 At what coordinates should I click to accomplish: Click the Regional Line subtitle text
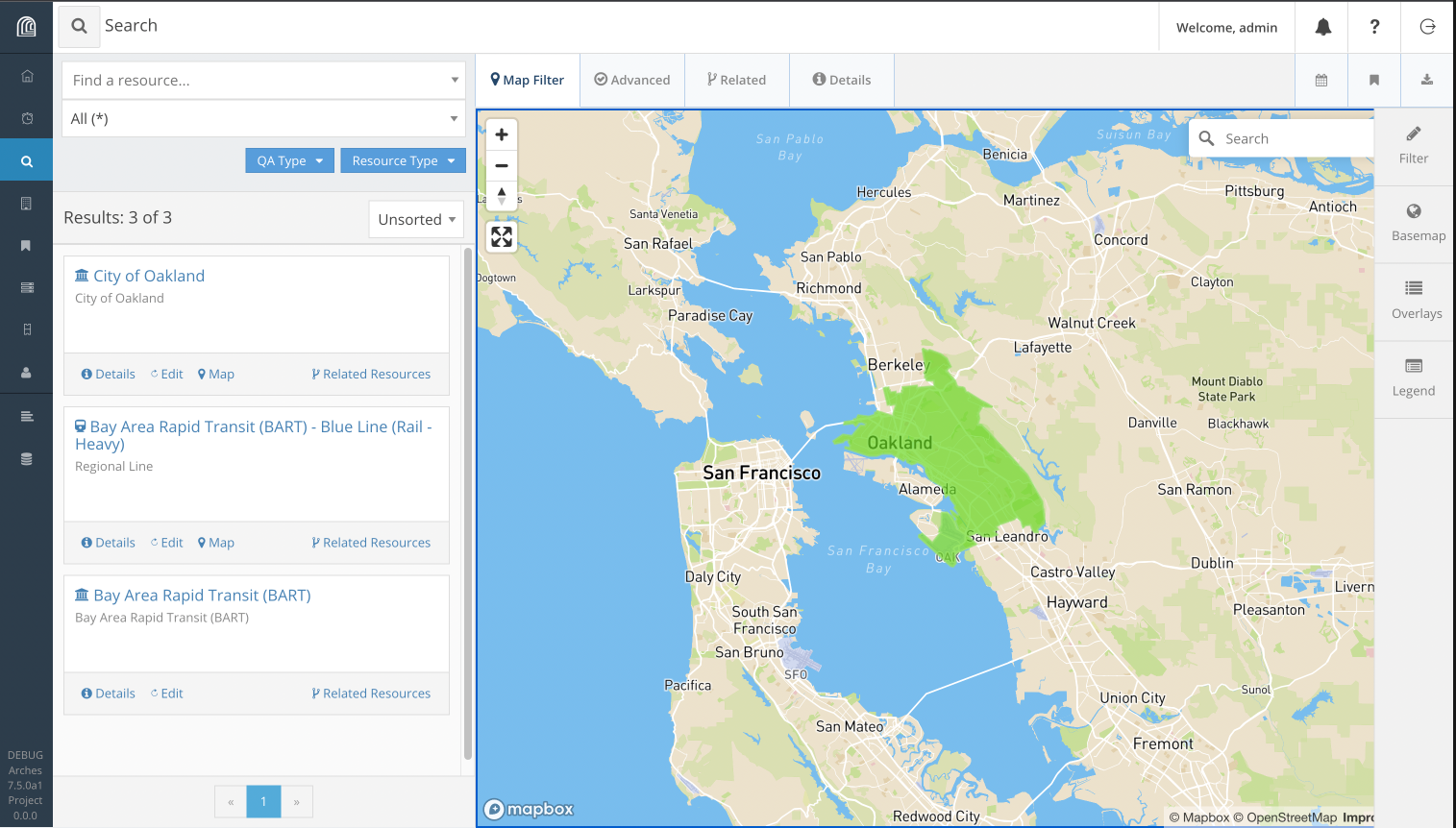click(x=114, y=467)
